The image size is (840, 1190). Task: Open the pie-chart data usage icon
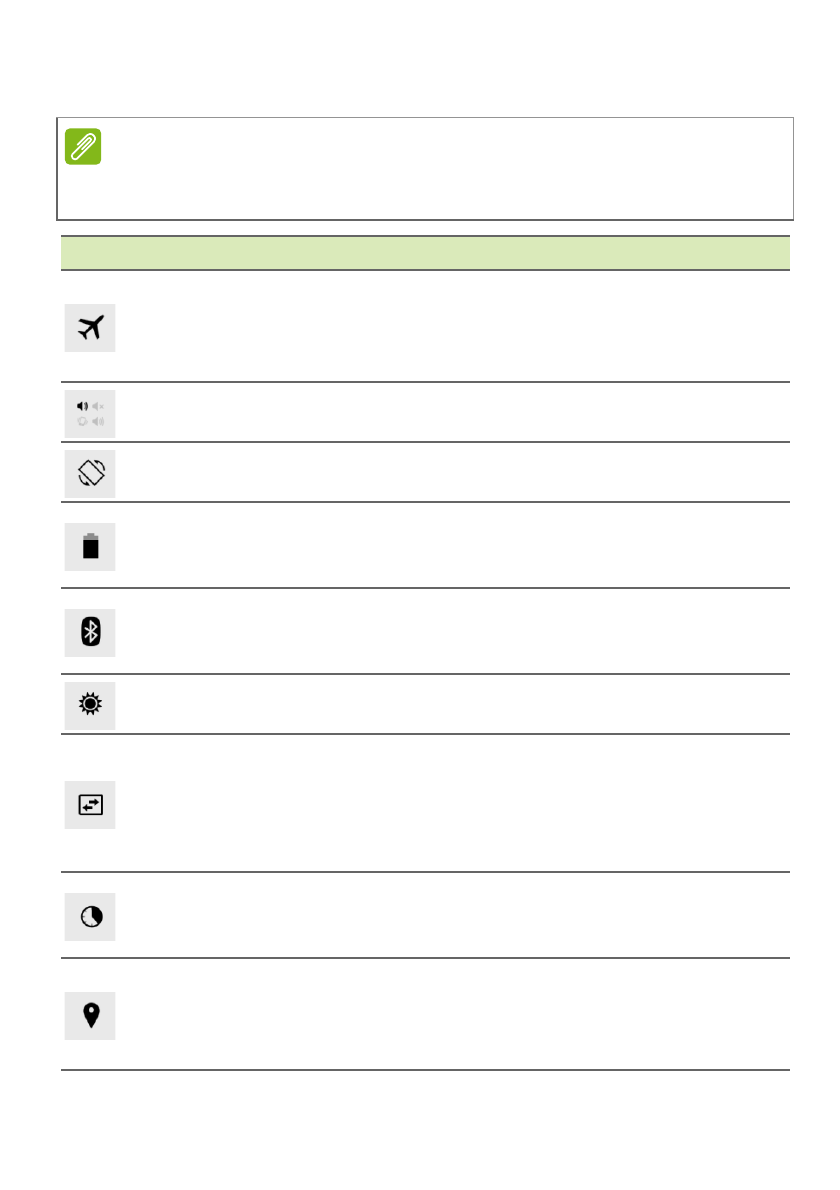tap(90, 916)
